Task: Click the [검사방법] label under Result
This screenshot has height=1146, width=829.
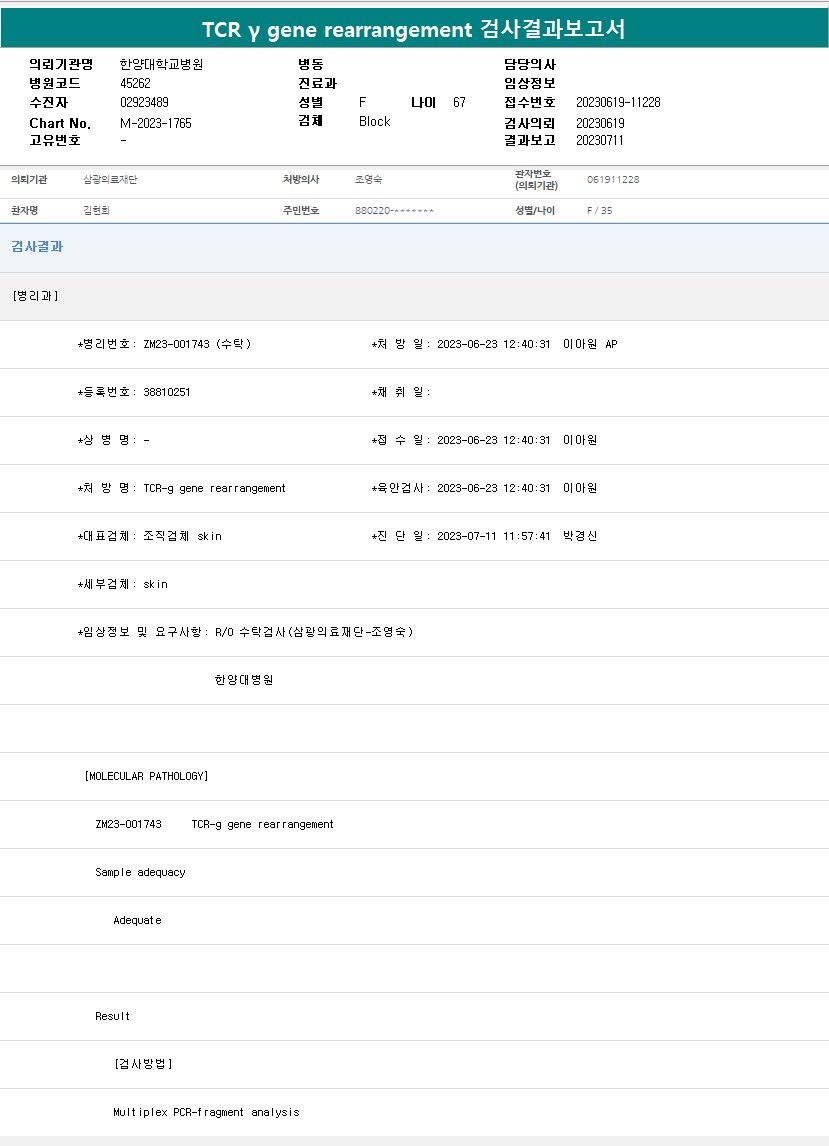Action: click(x=143, y=1064)
